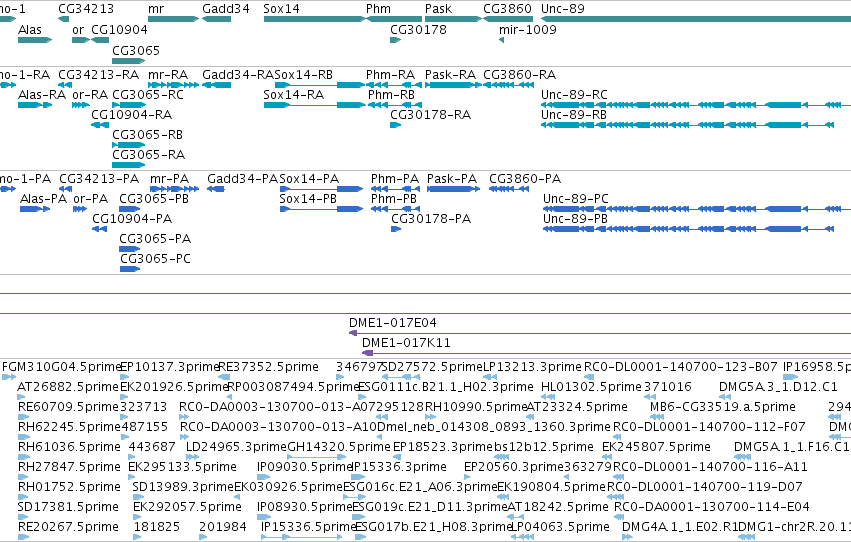Click transcript Phm-RB label
This screenshot has height=542, width=851.
pyautogui.click(x=391, y=94)
